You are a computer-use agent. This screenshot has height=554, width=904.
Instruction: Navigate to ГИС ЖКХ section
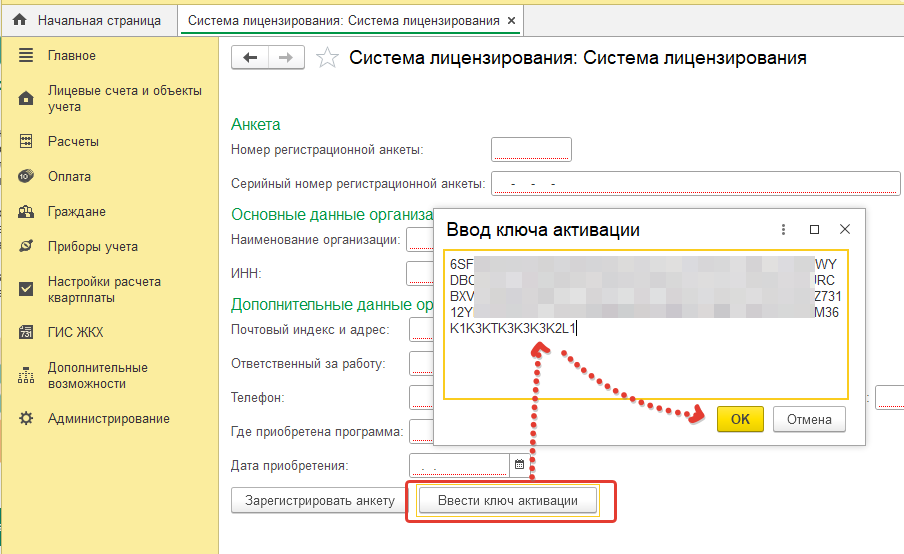tap(75, 333)
